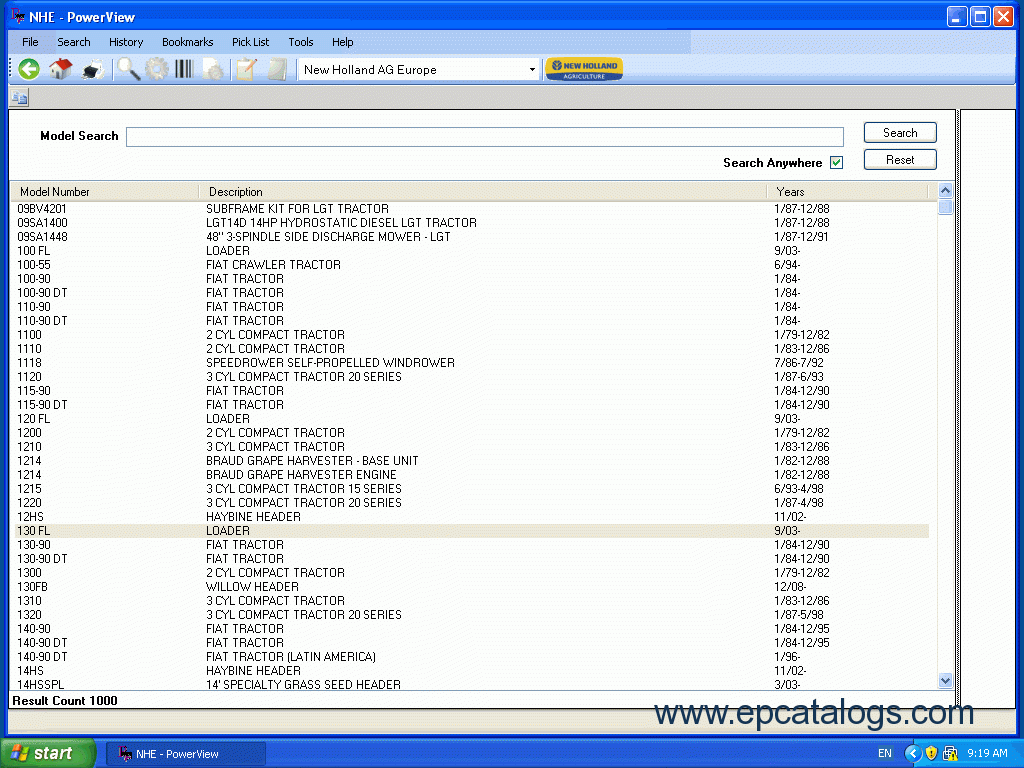Select 140-90 DT Latin America tractor row
Screen dimensions: 1024x768
tap(472, 656)
